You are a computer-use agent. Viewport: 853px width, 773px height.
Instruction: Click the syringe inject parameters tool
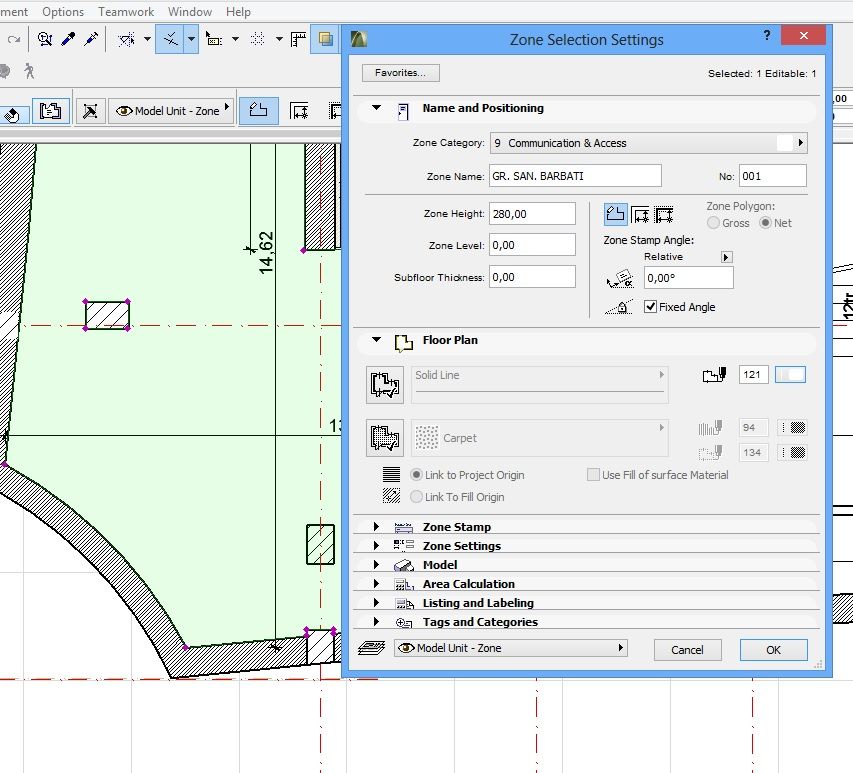click(x=92, y=39)
